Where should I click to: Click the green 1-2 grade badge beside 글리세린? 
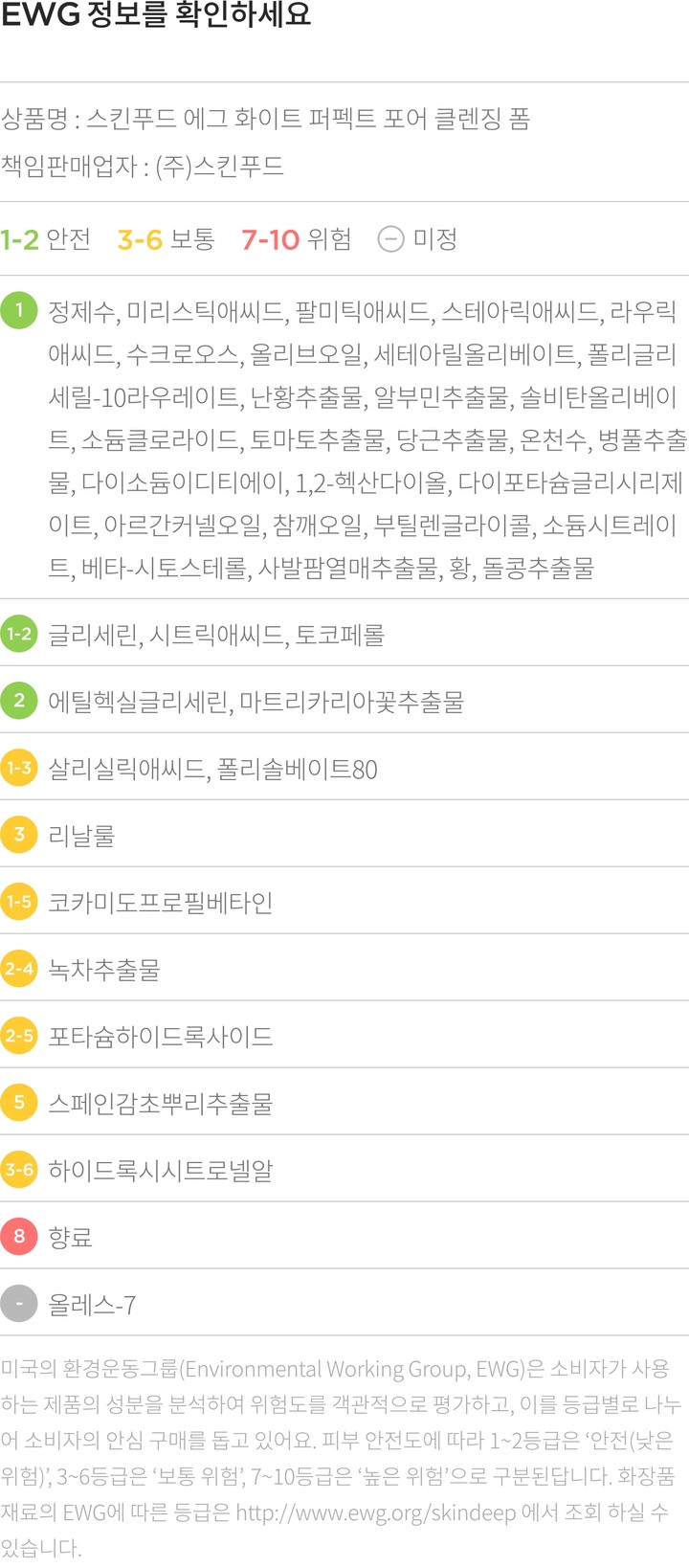19,634
